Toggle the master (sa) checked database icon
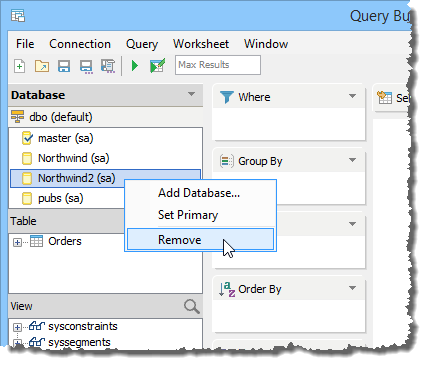This screenshot has width=428, height=365. [27, 138]
